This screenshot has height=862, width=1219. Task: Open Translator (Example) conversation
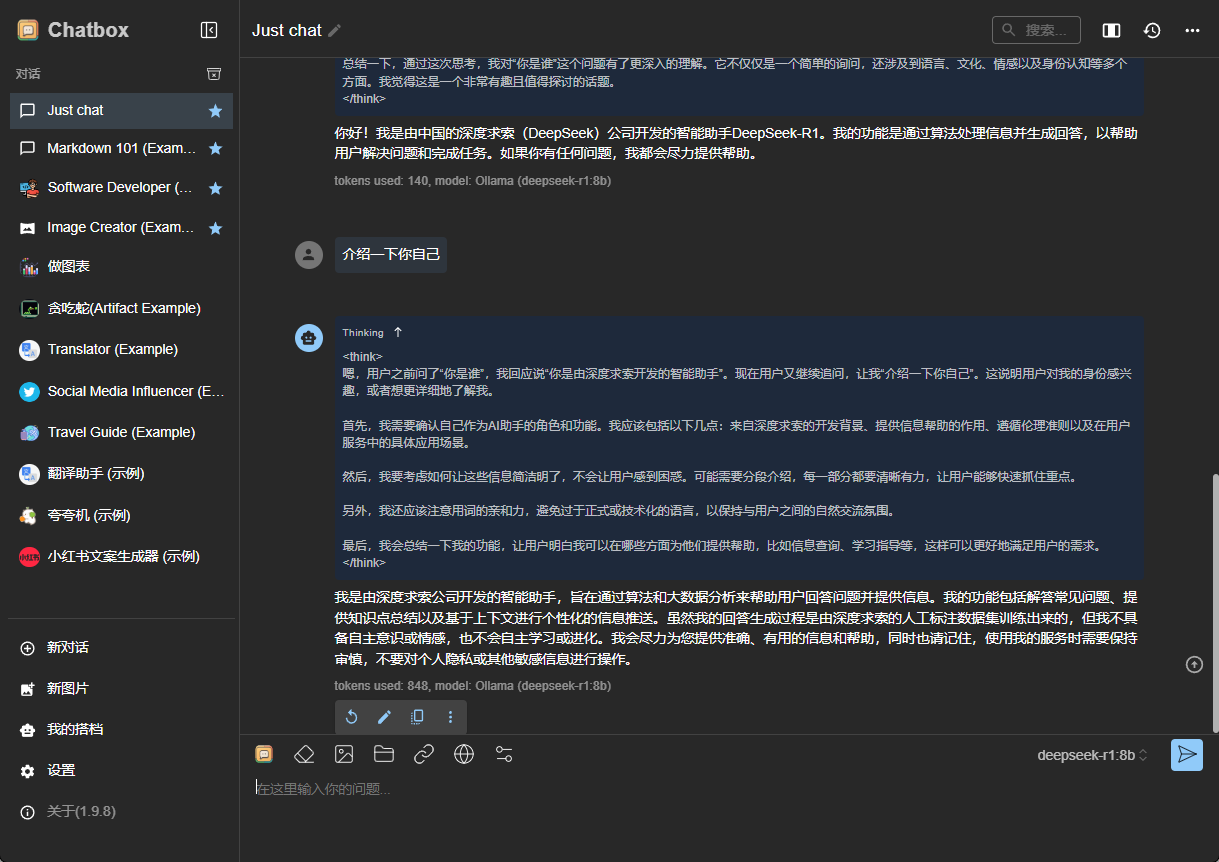[x=121, y=350]
